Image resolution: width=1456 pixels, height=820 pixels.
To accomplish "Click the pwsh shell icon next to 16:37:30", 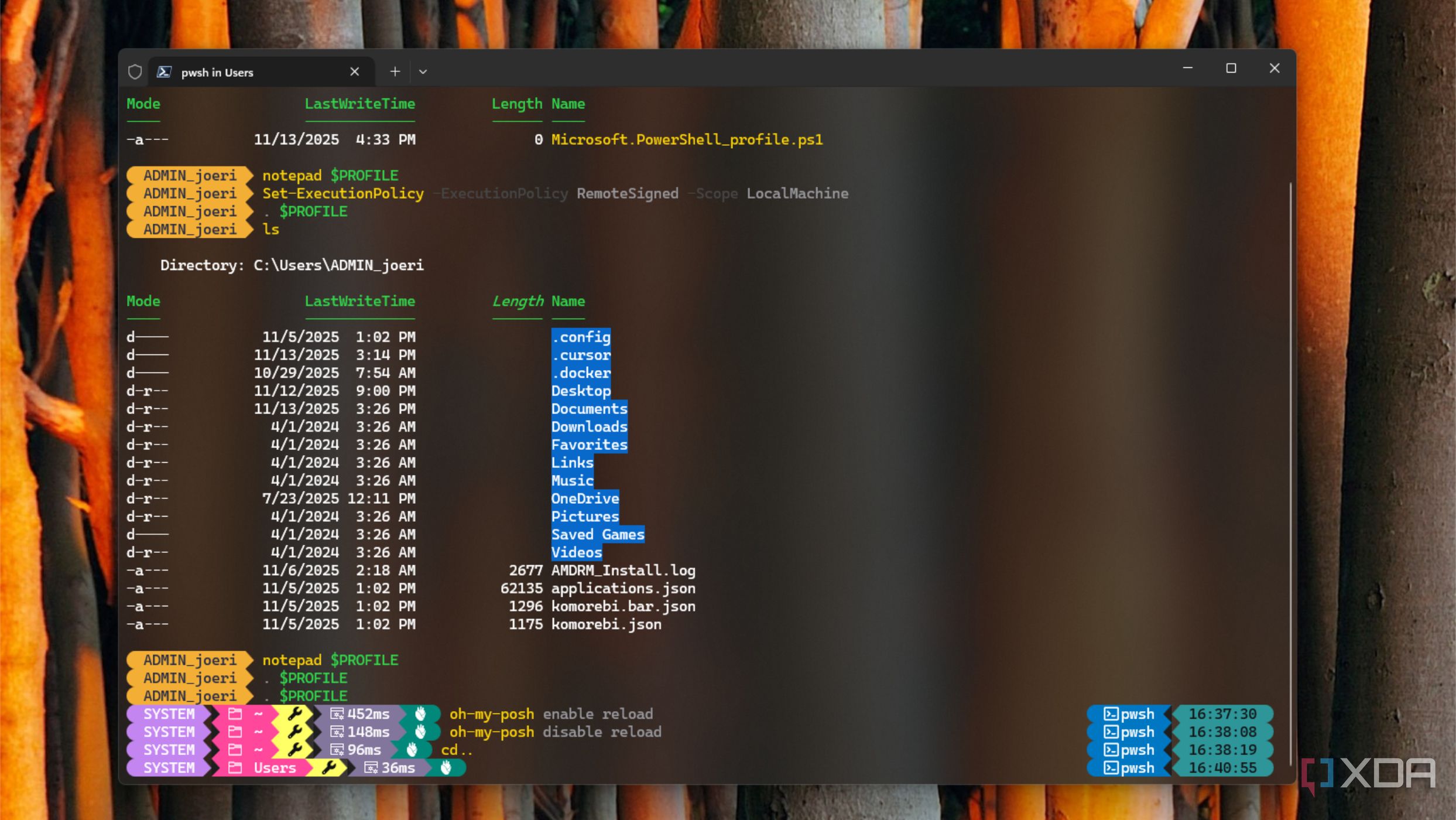I will (1111, 714).
